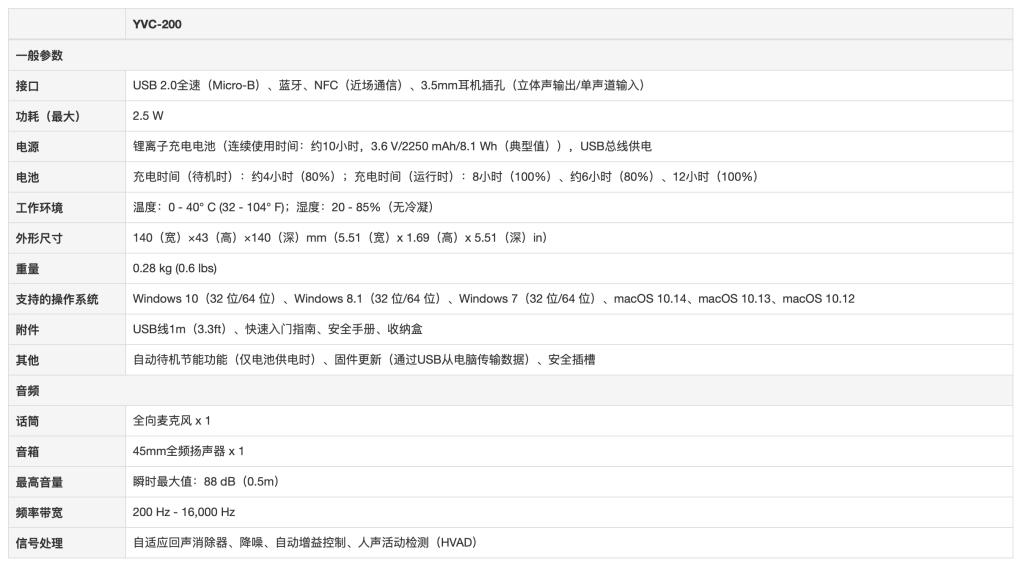Click the USB 2.0全速 interface description text
1024x569 pixels.
coord(388,86)
